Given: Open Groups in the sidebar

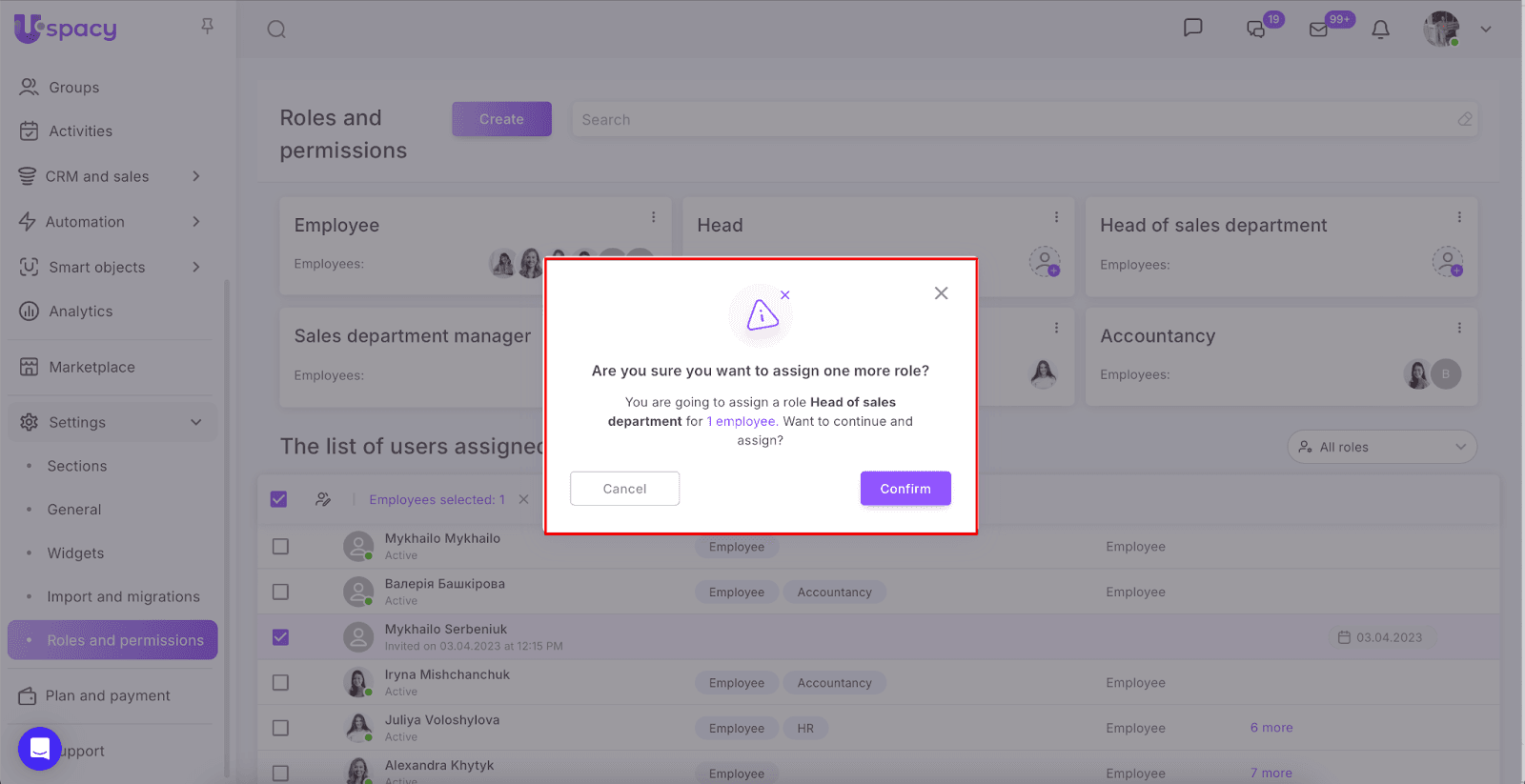Looking at the screenshot, I should click(73, 88).
